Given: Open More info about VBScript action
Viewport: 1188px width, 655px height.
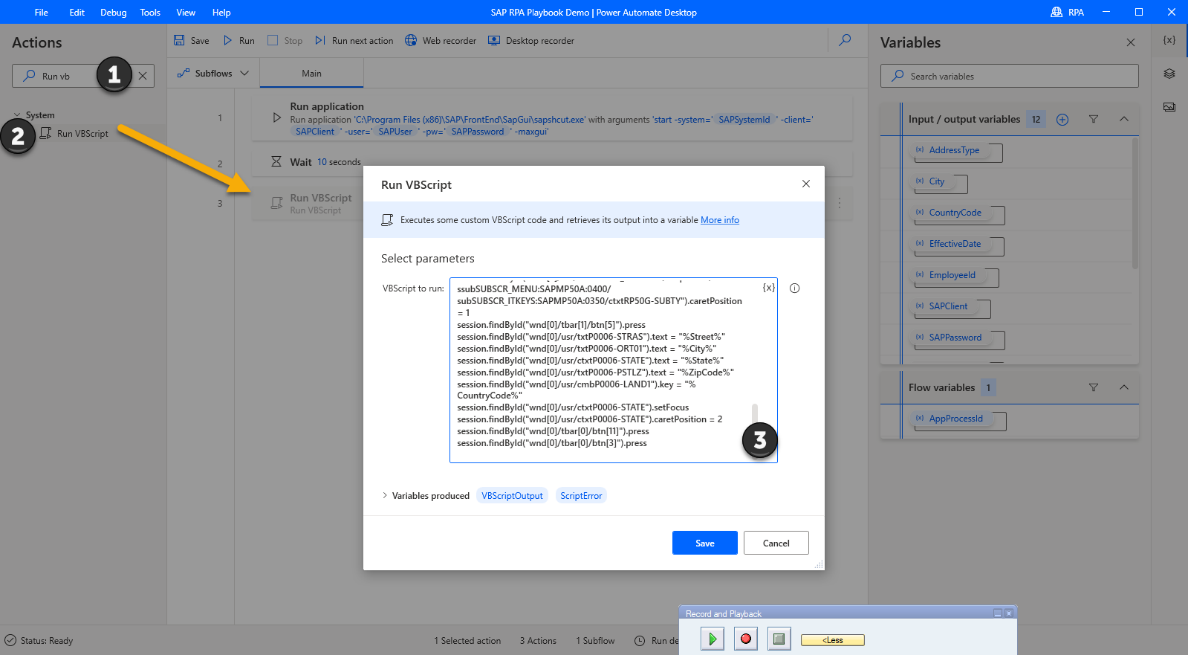Looking at the screenshot, I should click(x=719, y=219).
